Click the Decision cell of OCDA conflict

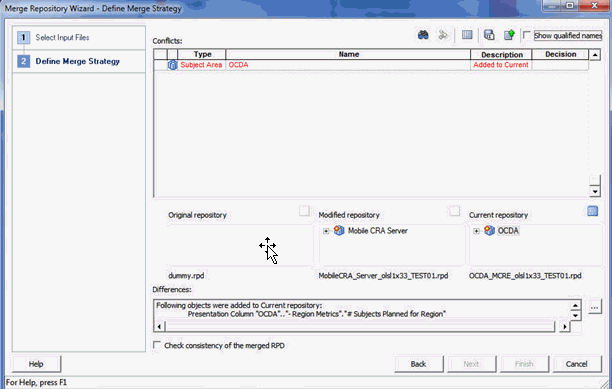point(560,65)
